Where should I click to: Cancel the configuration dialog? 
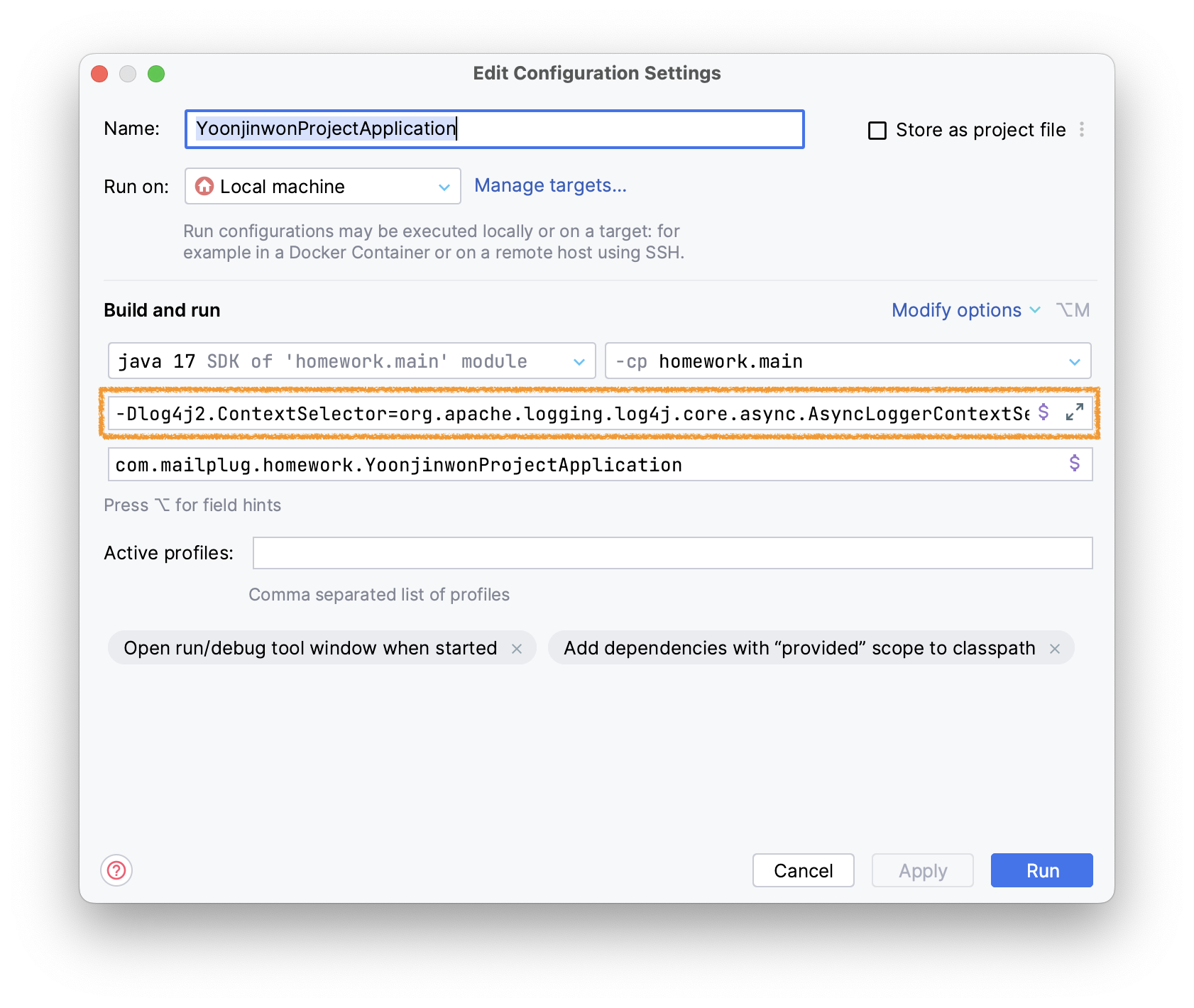pyautogui.click(x=803, y=870)
